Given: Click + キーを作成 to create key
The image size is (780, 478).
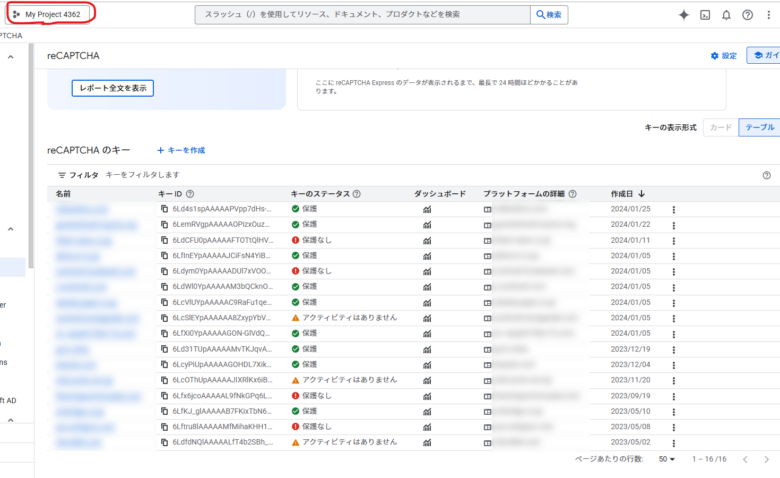Looking at the screenshot, I should 181,150.
